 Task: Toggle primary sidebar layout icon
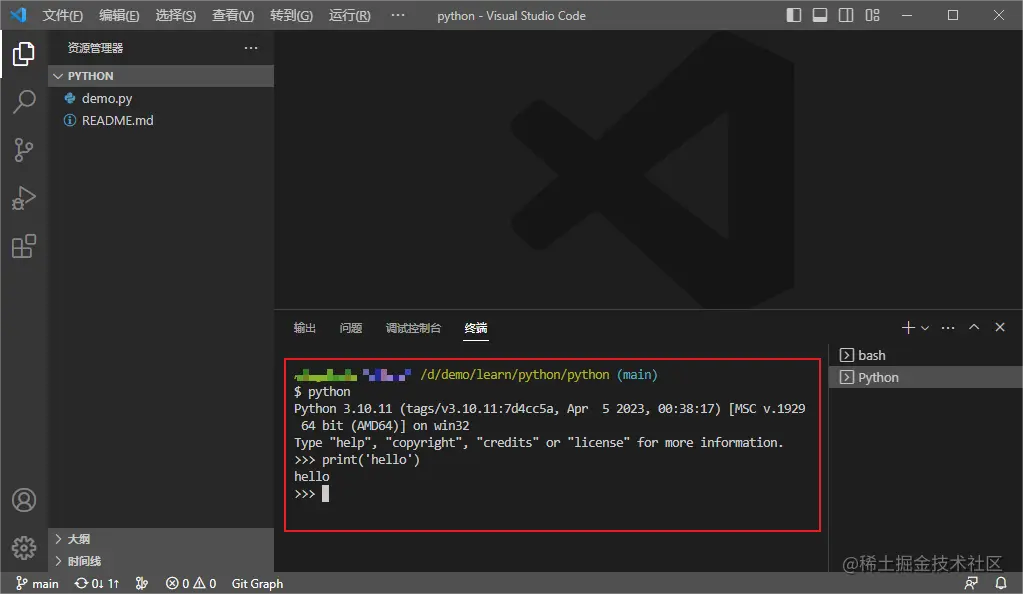coord(794,15)
